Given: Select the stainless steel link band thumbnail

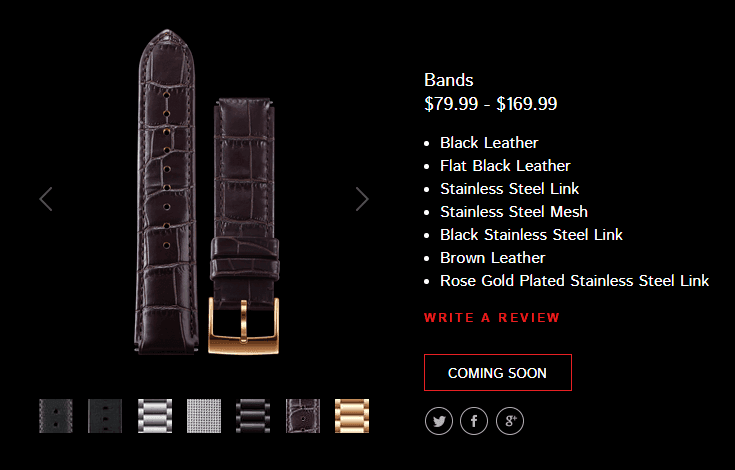Looking at the screenshot, I should (155, 416).
